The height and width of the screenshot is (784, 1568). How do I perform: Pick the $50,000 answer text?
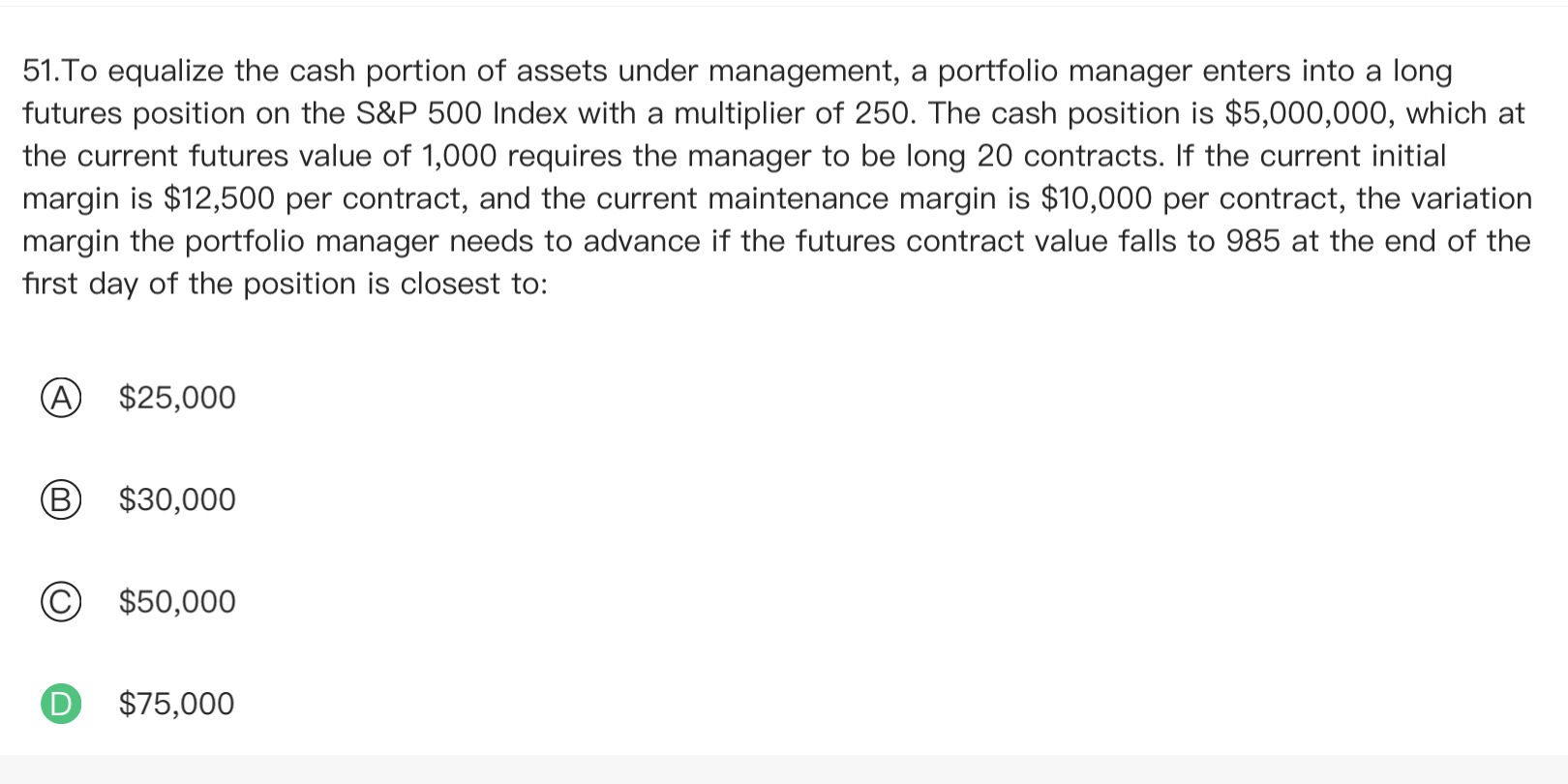(x=177, y=602)
